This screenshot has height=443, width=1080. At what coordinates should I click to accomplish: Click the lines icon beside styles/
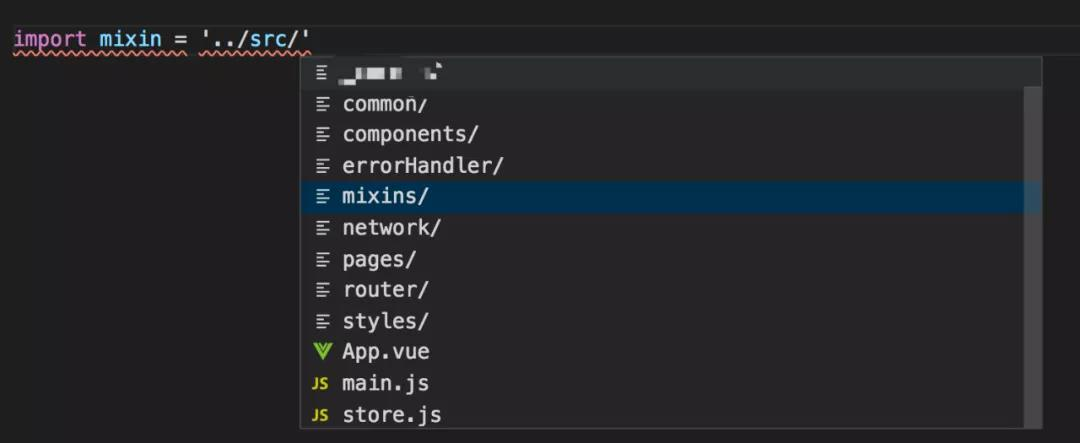pos(322,321)
